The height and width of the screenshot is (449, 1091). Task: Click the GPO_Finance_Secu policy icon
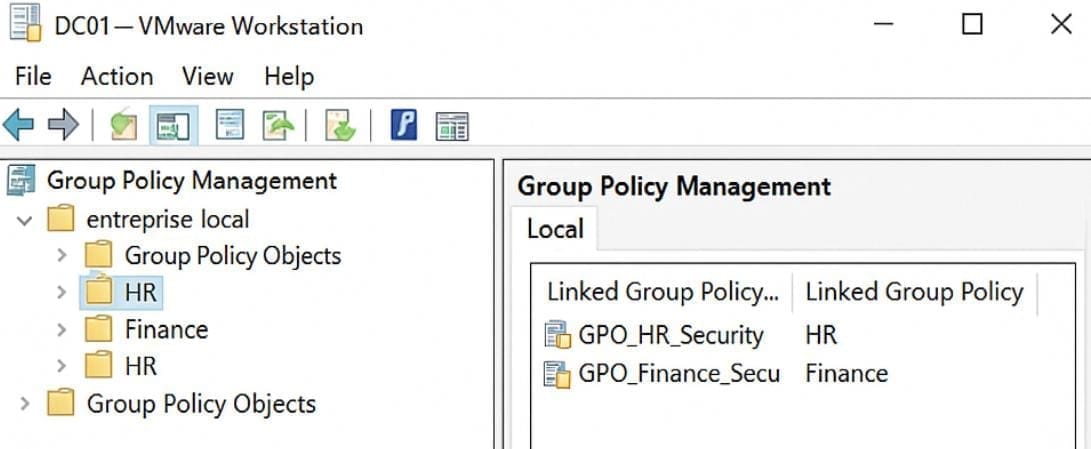click(556, 374)
